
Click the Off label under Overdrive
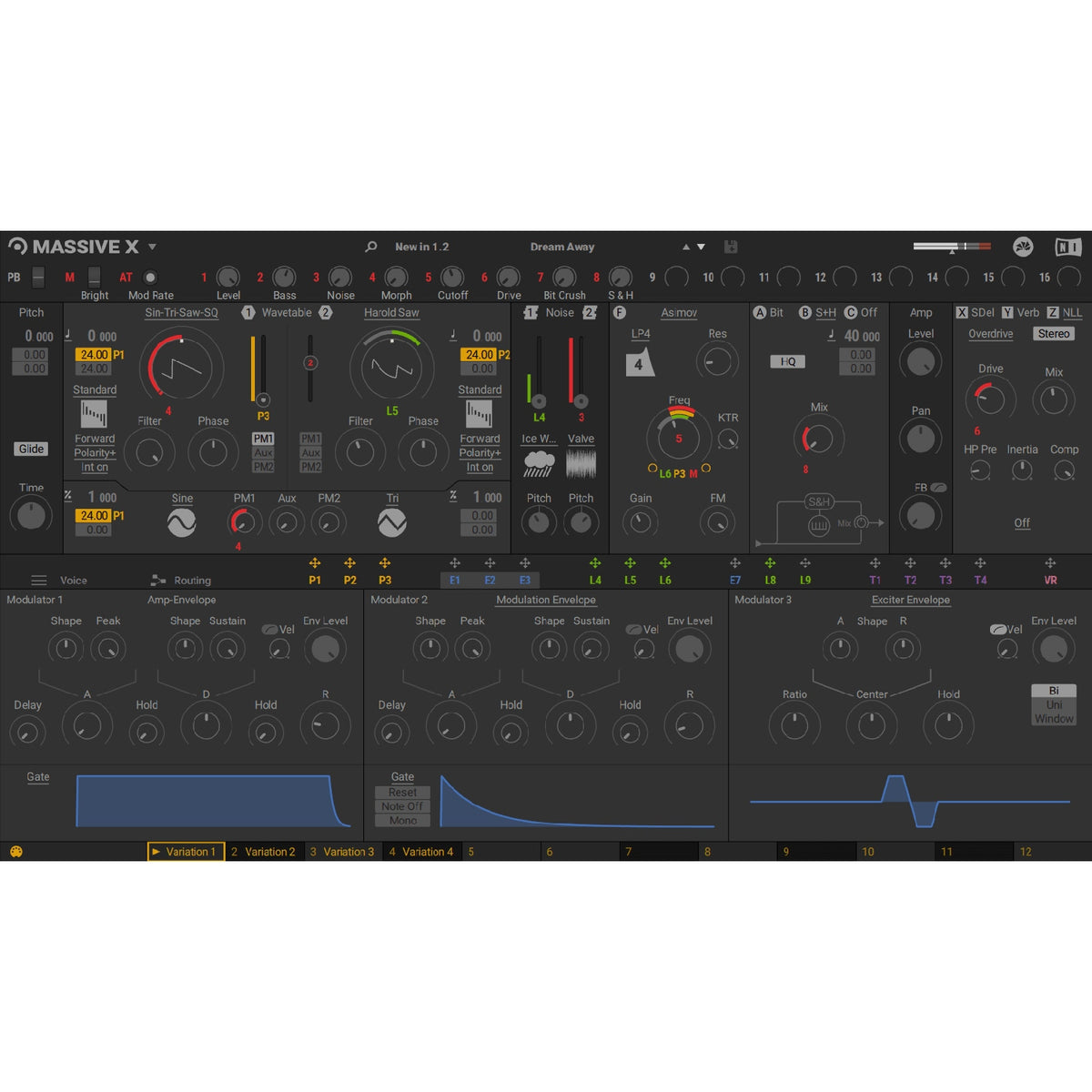click(x=1022, y=523)
